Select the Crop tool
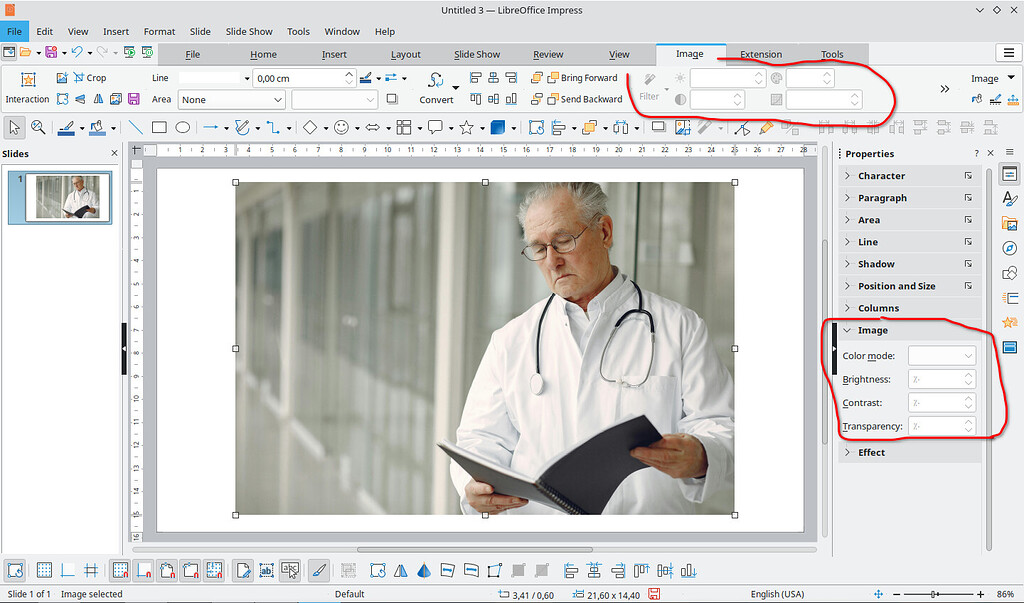This screenshot has height=603, width=1024. tap(88, 77)
